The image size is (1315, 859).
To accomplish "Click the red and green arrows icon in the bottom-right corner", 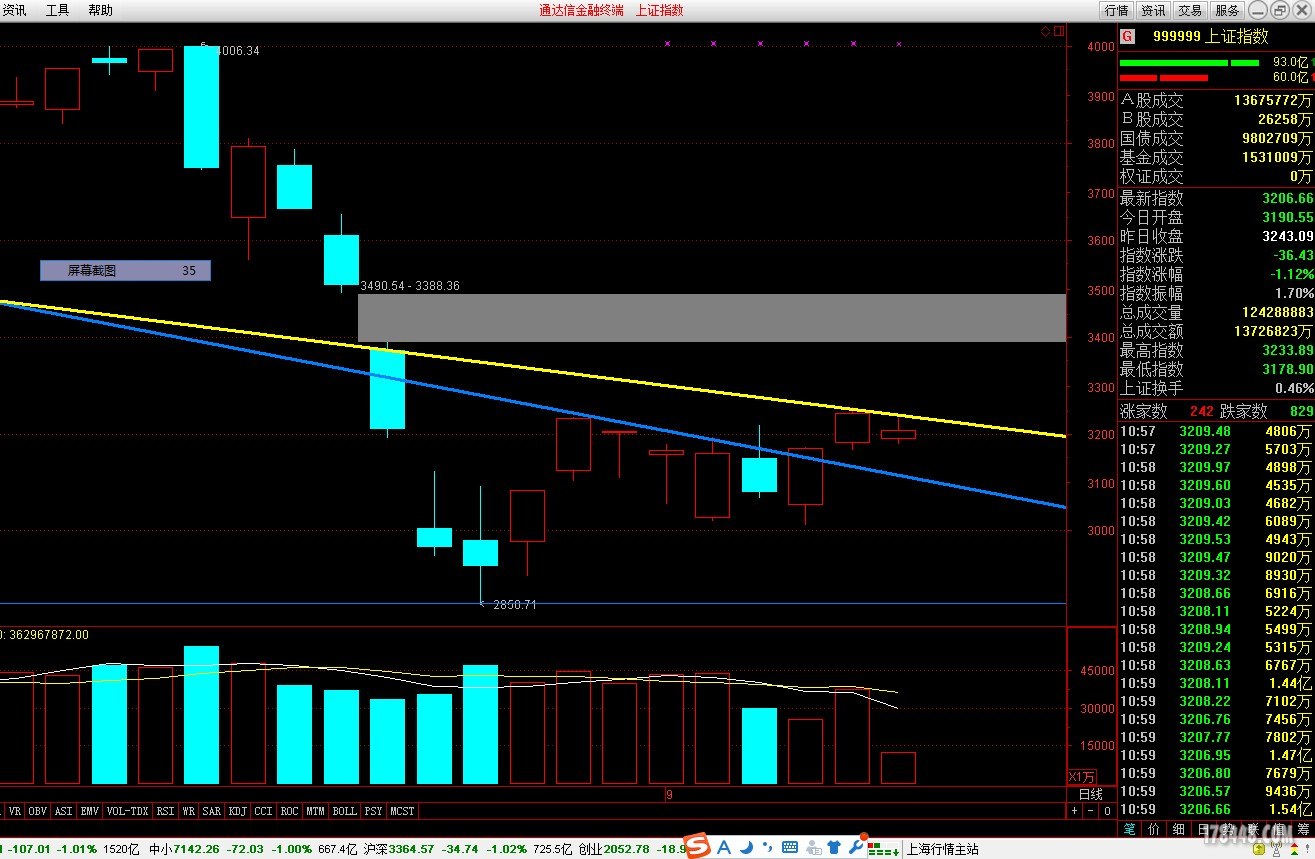I will [x=1293, y=849].
